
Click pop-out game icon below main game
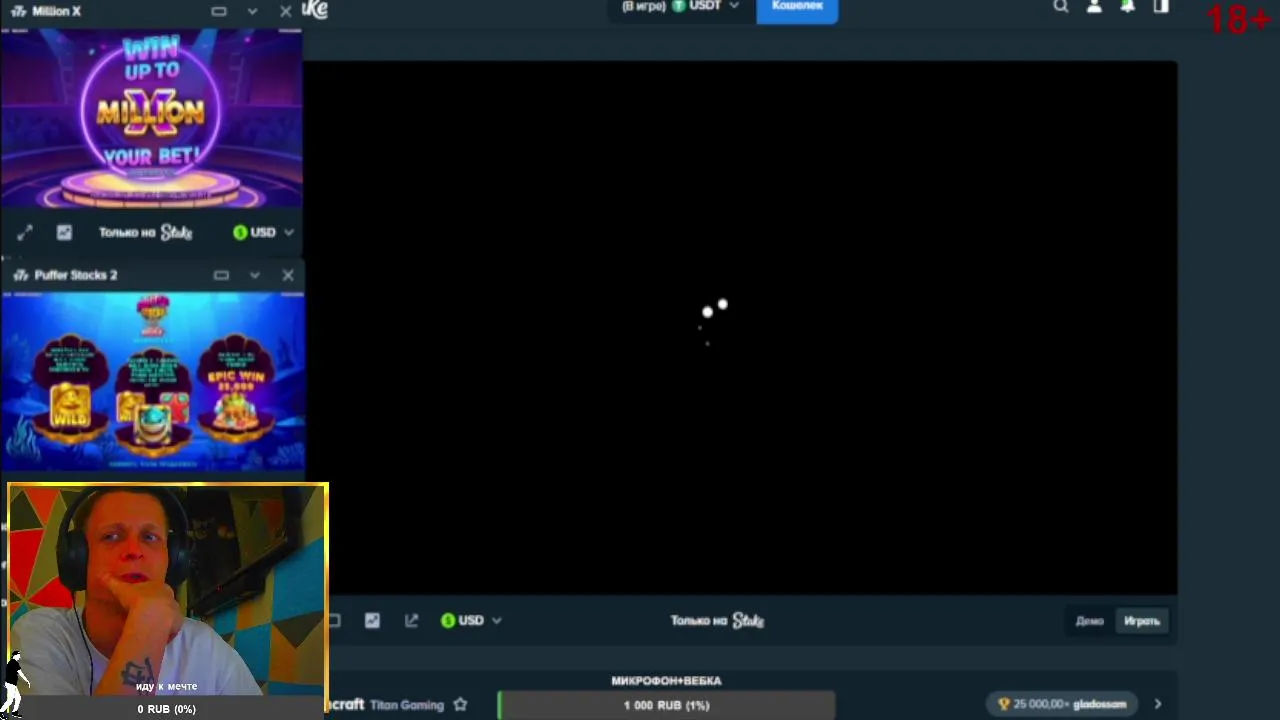coord(411,620)
